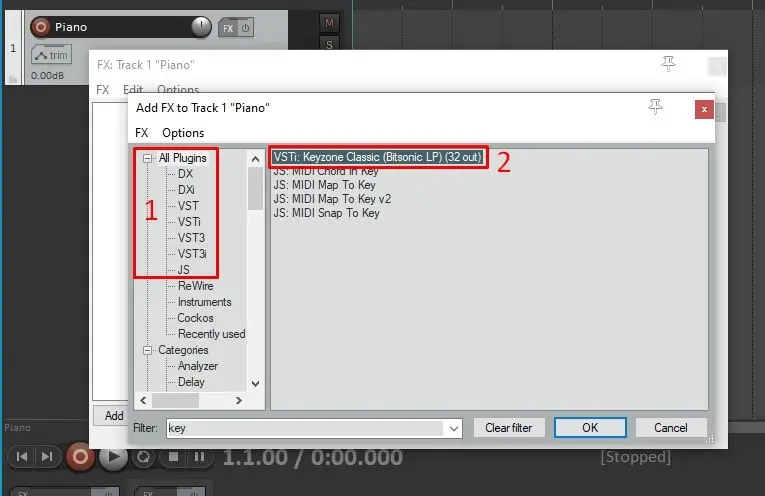Click the 1.1.00 / 0:00.000 time display
Image resolution: width=765 pixels, height=496 pixels.
(313, 457)
